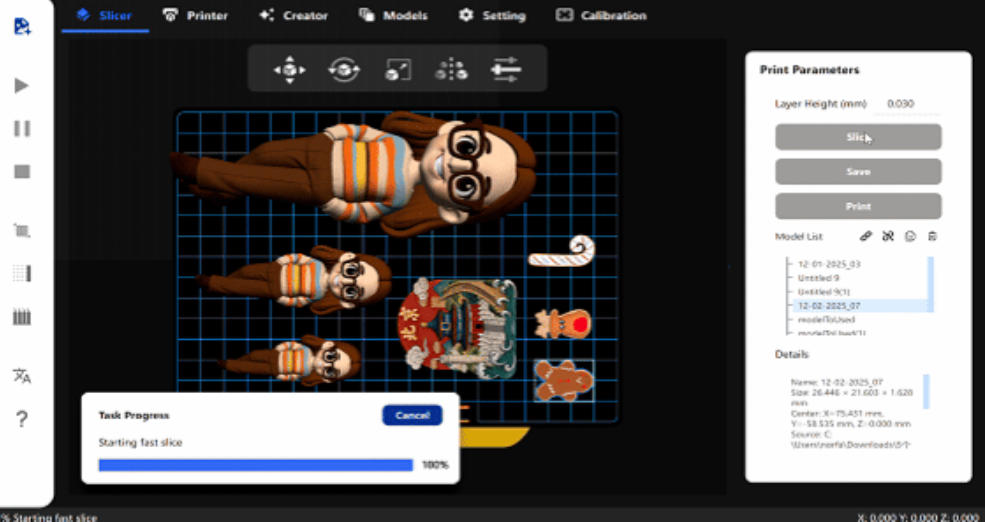Select 12-01-2025_03 in the Model List
985x522 pixels.
point(829,264)
